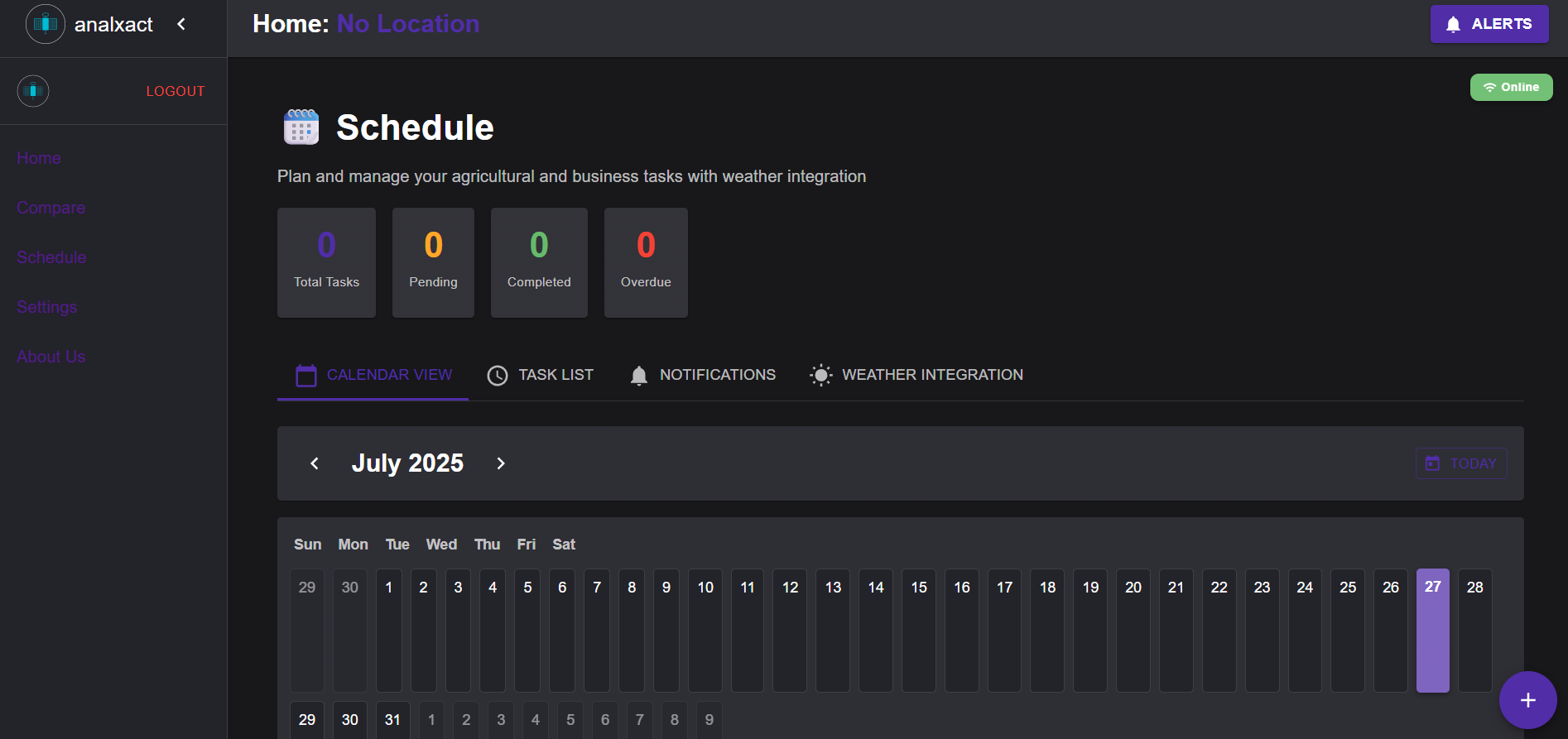Open the Home sidebar link
Screen dimensions: 1568x739
coord(39,158)
